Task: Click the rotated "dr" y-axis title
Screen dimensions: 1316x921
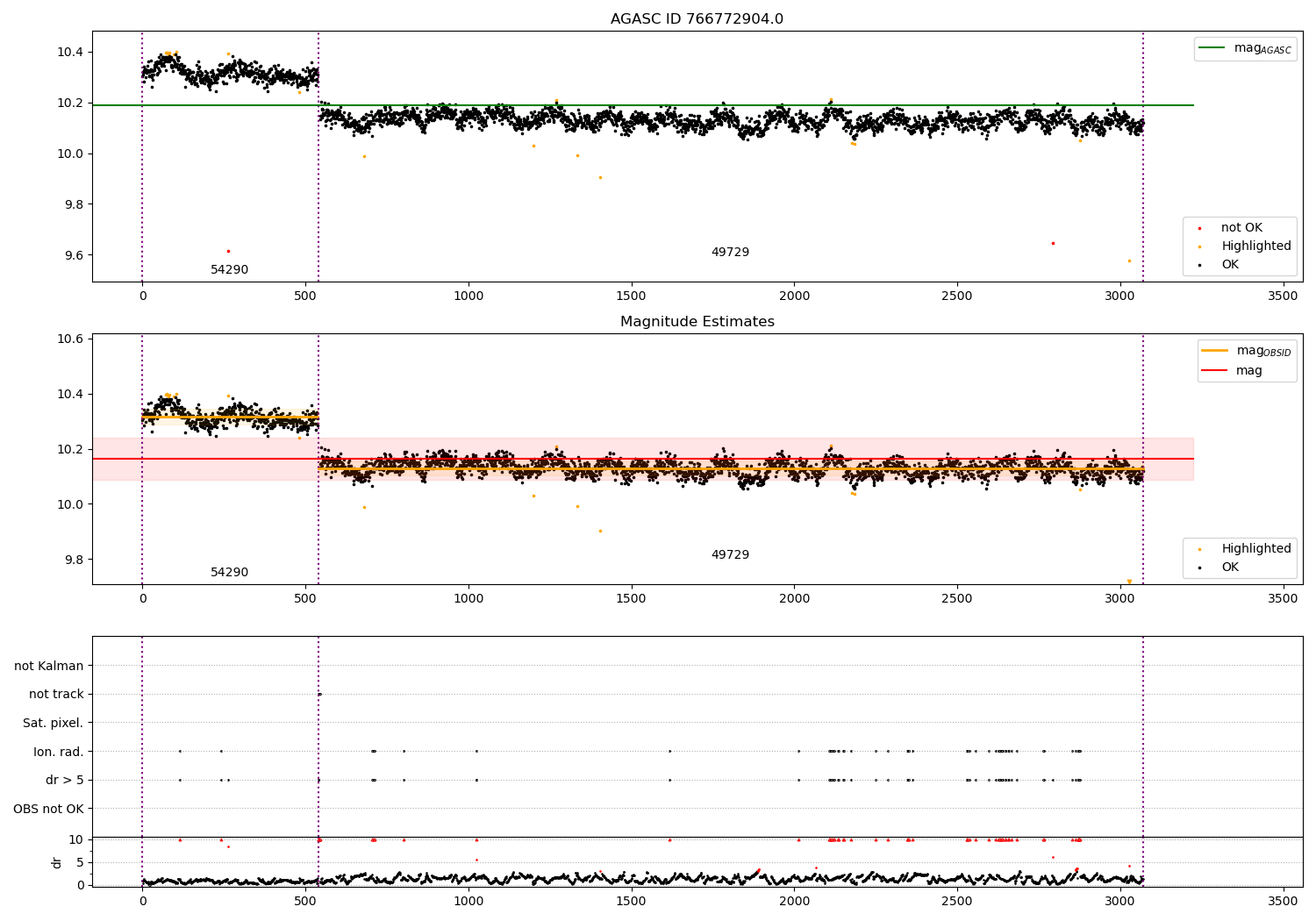Action: (57, 862)
